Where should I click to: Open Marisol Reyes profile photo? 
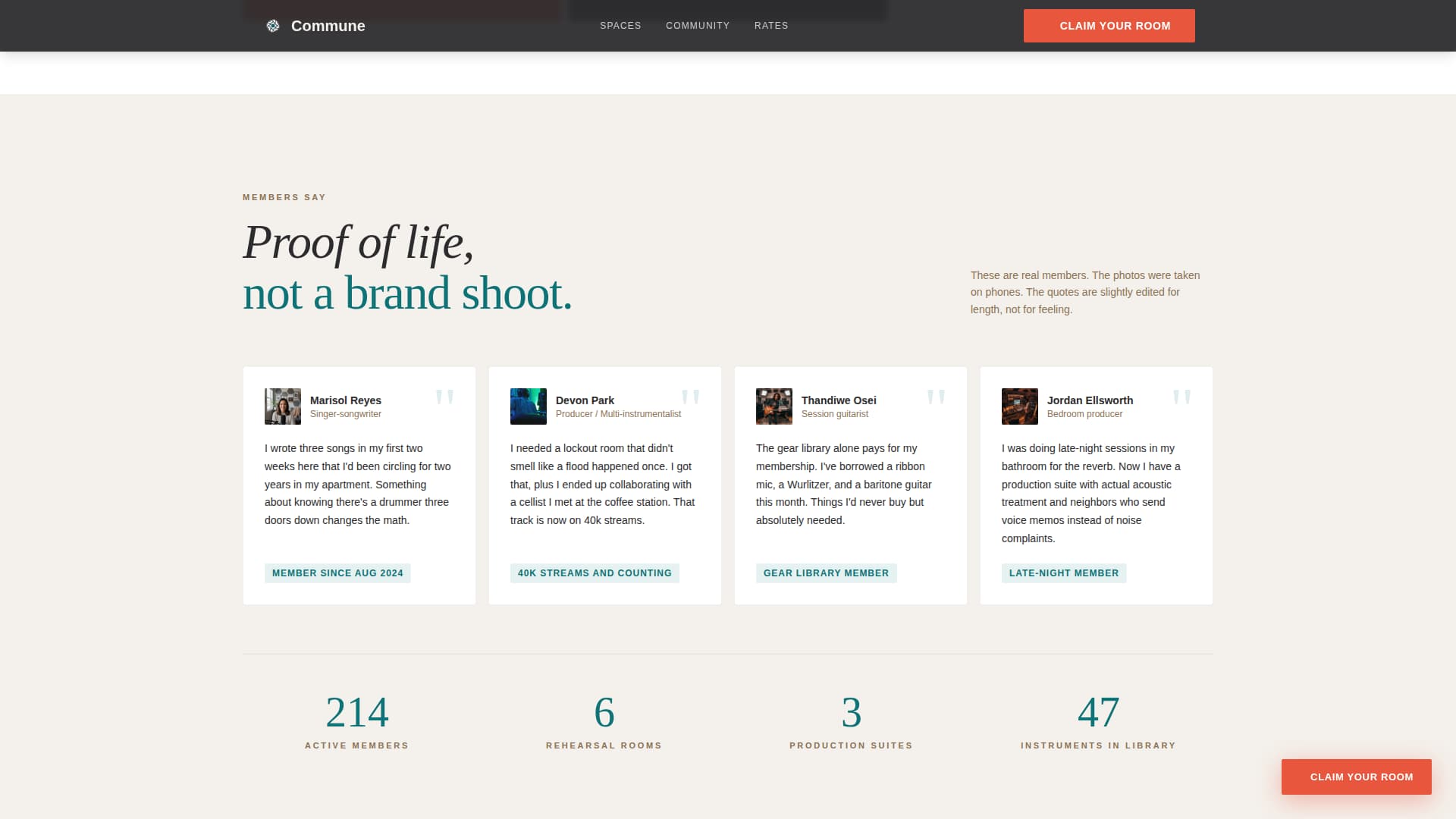[282, 406]
